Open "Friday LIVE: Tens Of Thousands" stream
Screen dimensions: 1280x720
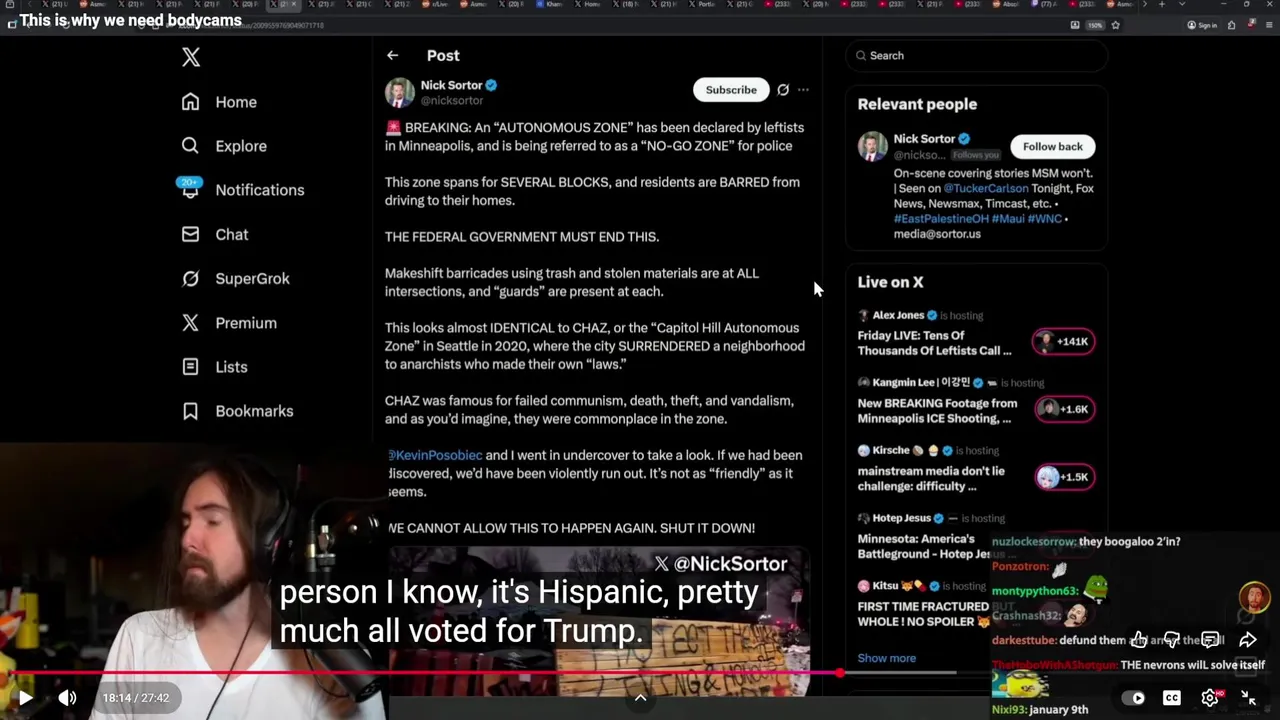point(935,343)
